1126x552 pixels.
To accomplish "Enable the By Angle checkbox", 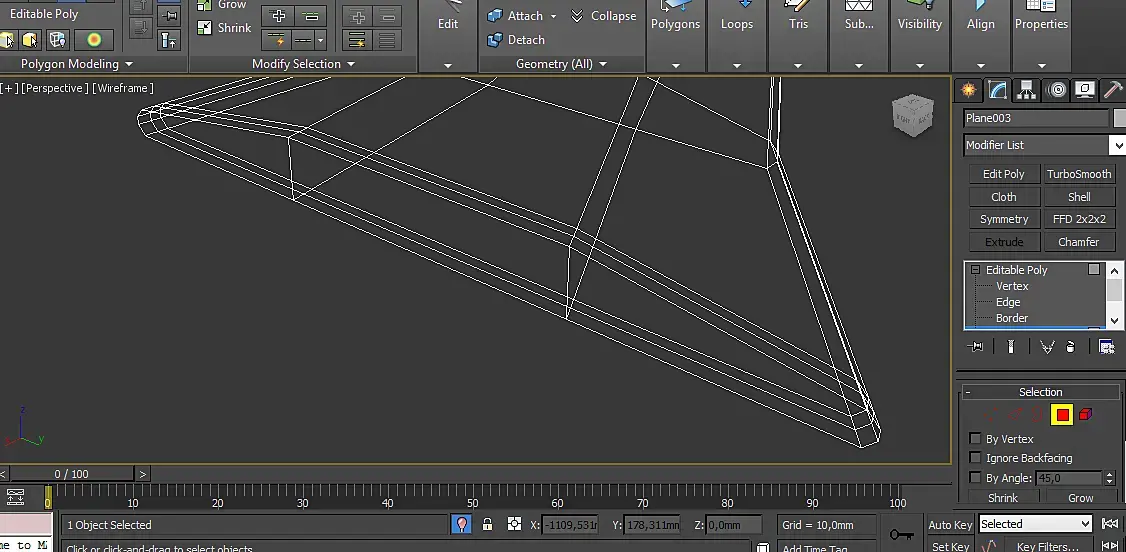I will pos(975,477).
